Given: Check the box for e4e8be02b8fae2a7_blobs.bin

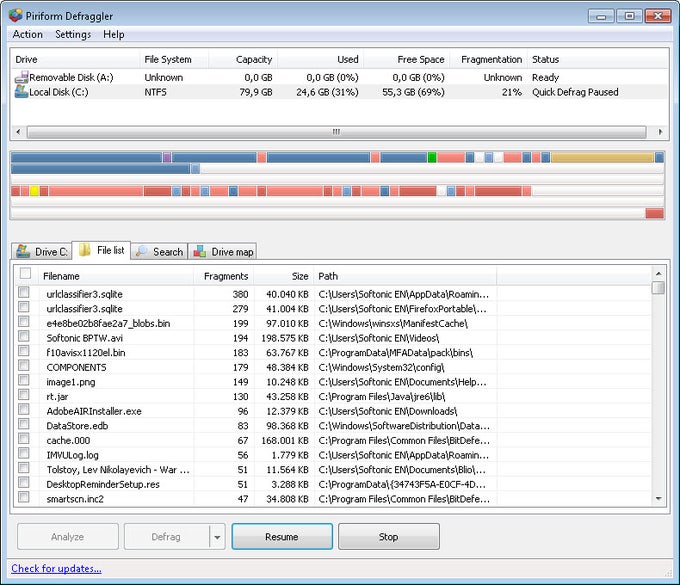Looking at the screenshot, I should 24,321.
